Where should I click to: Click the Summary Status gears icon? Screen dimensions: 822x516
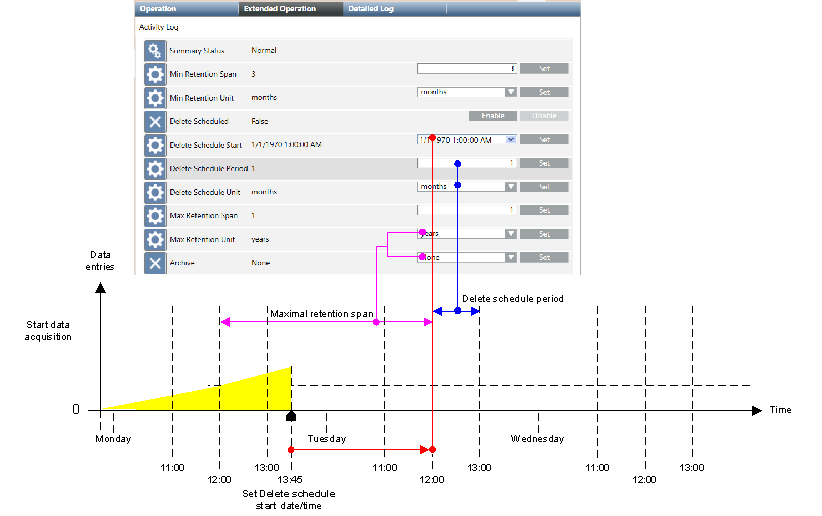(x=155, y=51)
